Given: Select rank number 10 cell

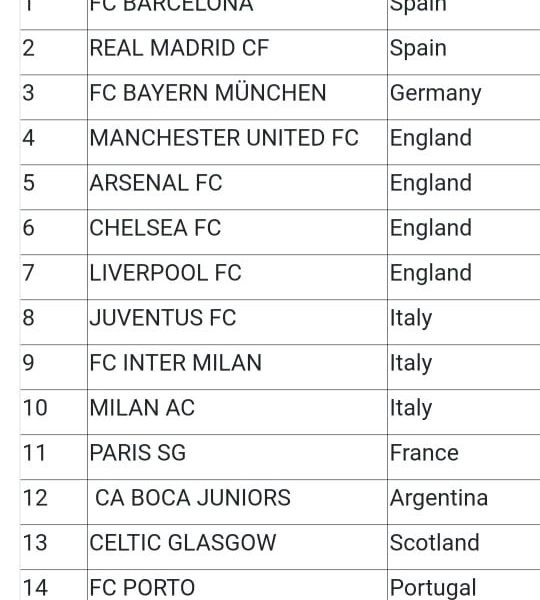Looking at the screenshot, I should (54, 412).
